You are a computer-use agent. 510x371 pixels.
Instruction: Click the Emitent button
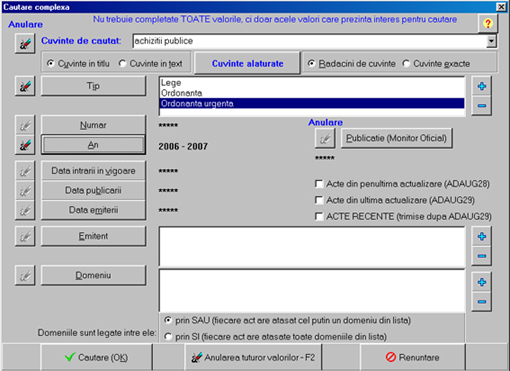(93, 236)
